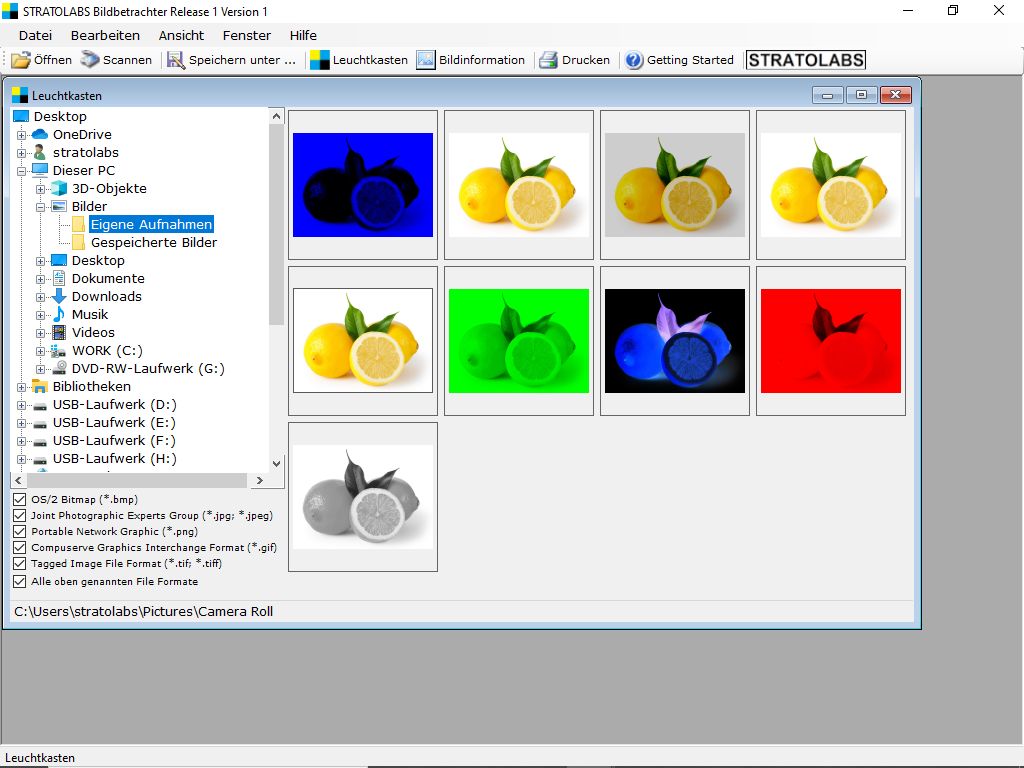Select the gray-background lemon thumbnail
Screen dimensions: 1024x768
pos(675,185)
